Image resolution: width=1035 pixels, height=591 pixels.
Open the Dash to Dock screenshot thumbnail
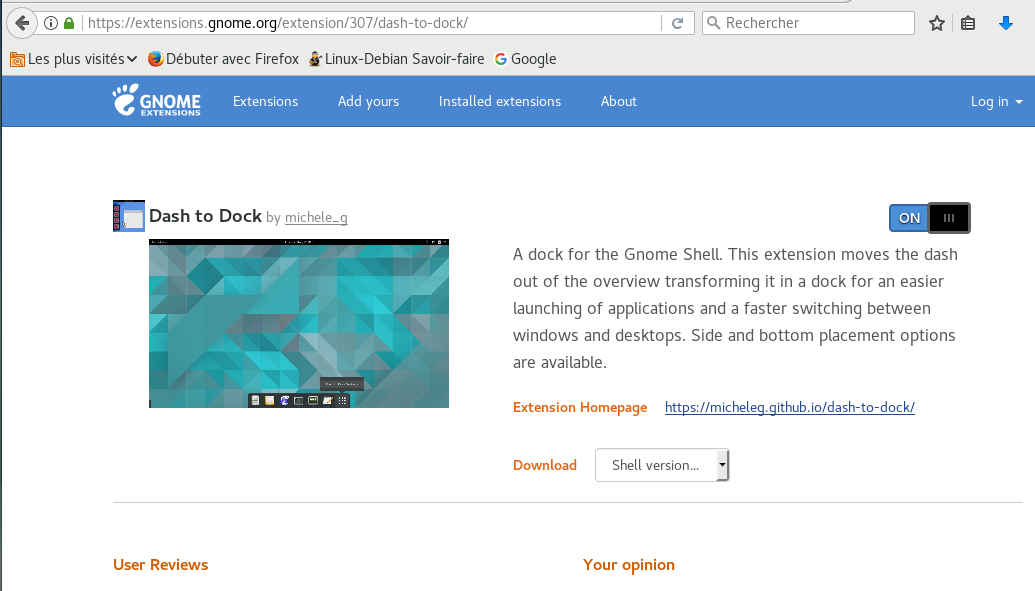coord(299,324)
